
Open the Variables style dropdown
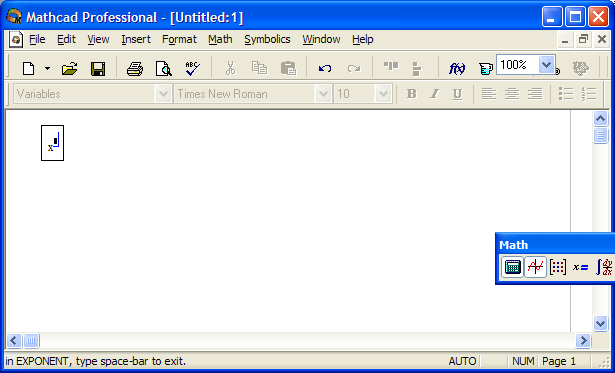click(x=163, y=94)
